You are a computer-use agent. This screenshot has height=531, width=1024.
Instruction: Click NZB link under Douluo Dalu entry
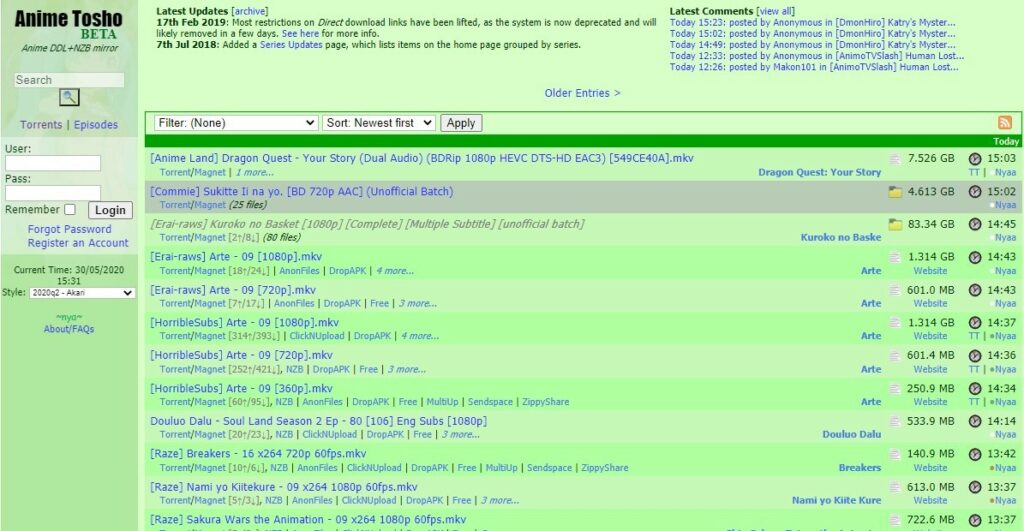284,434
